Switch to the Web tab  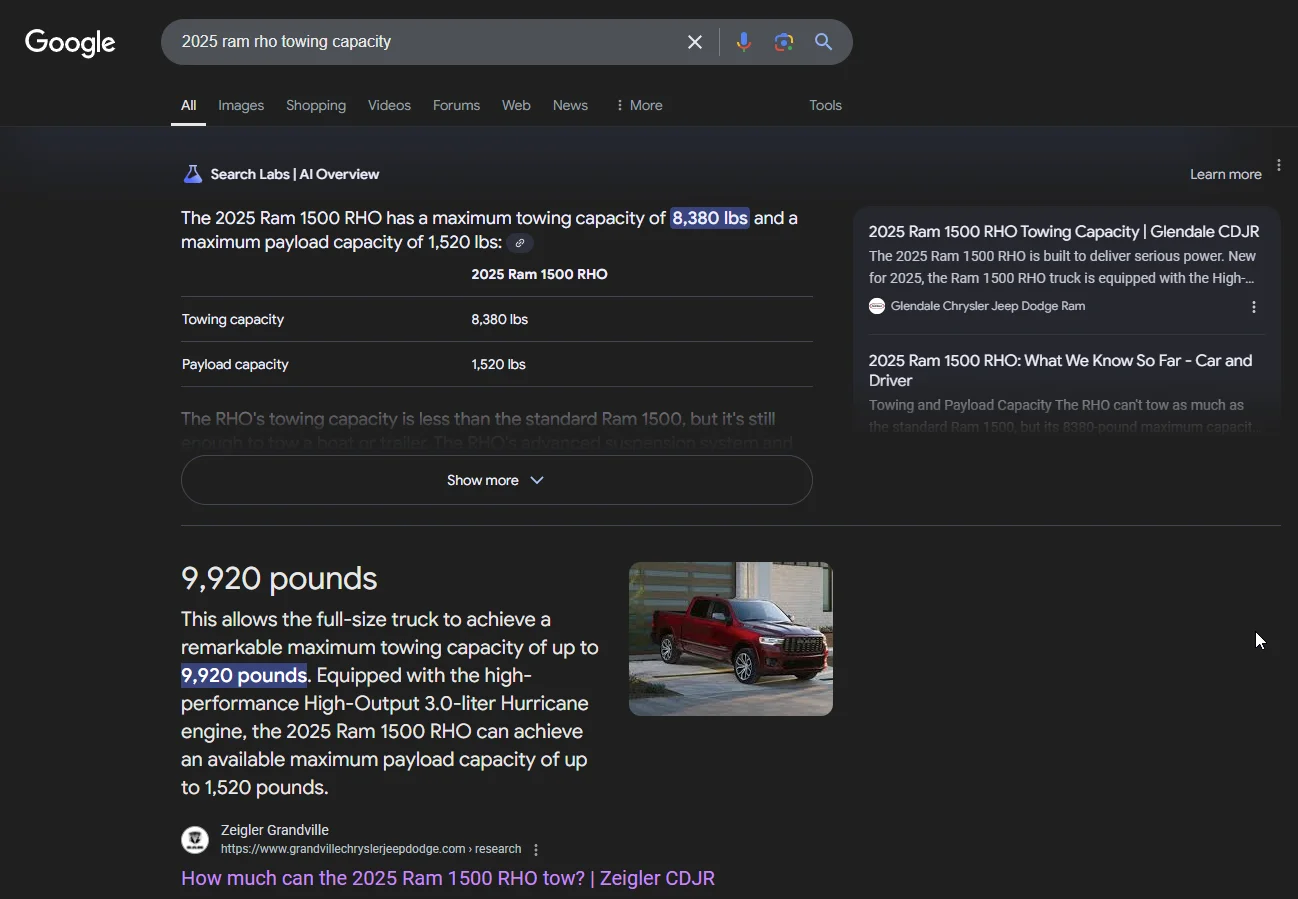point(516,105)
